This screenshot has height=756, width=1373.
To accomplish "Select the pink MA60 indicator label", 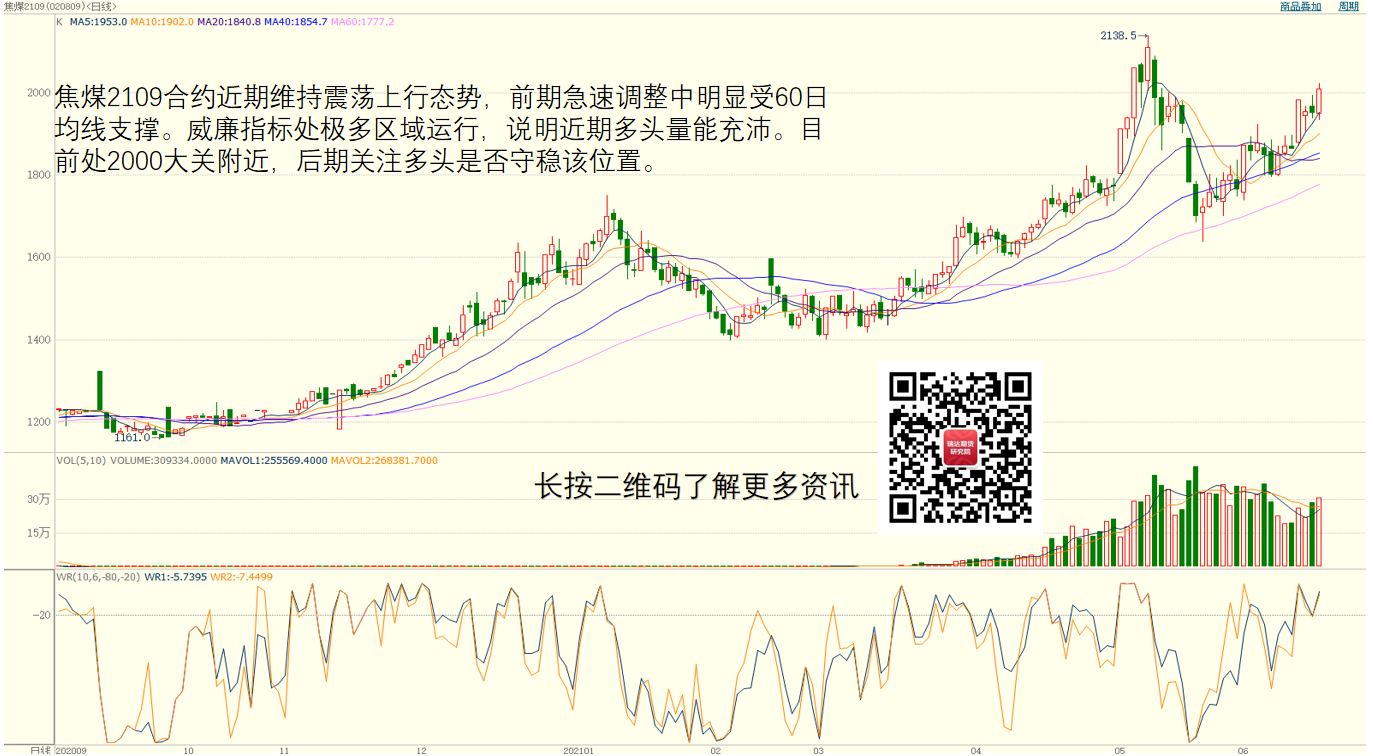I will (363, 21).
